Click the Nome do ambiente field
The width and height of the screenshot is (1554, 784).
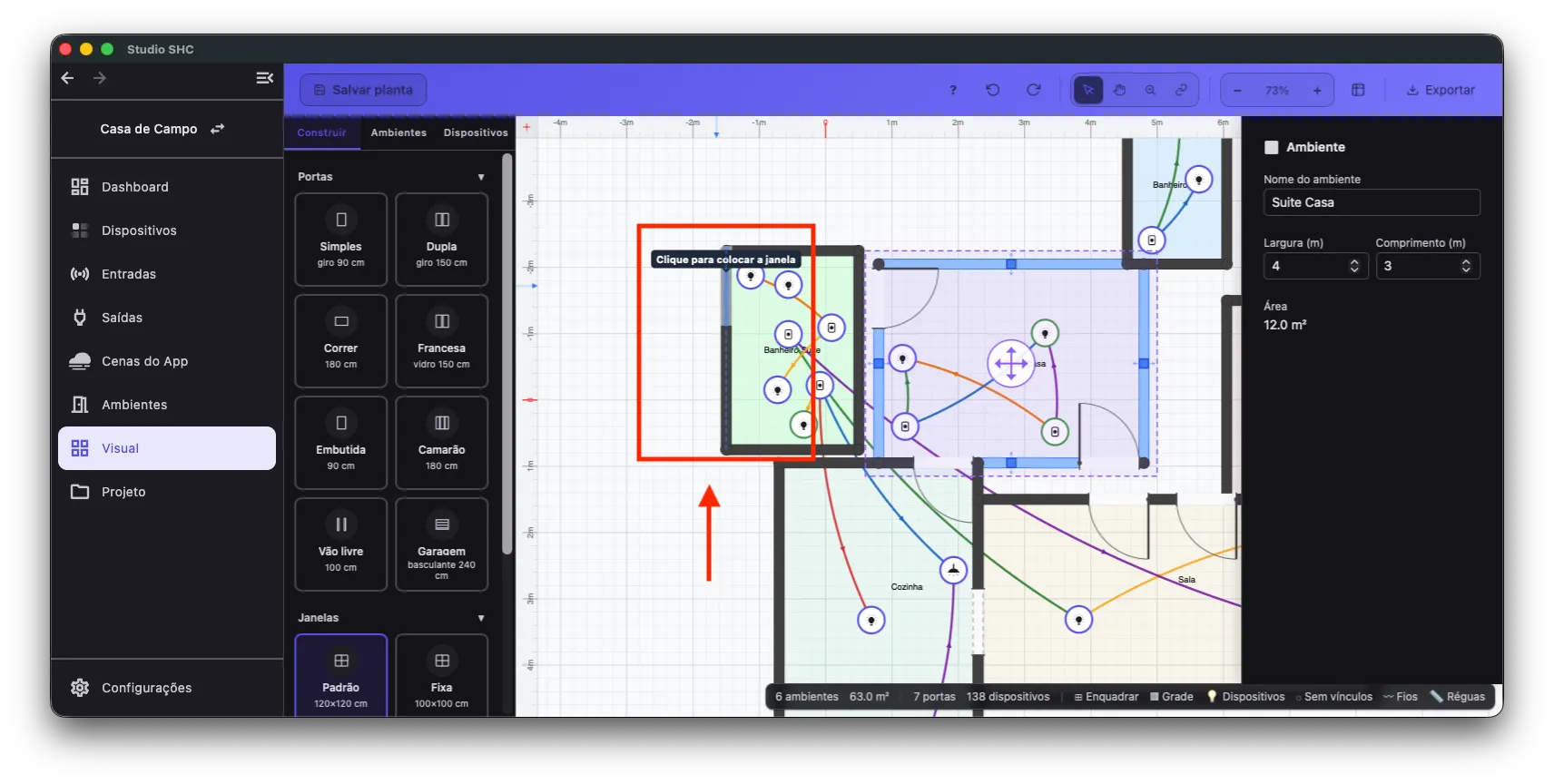tap(1372, 202)
